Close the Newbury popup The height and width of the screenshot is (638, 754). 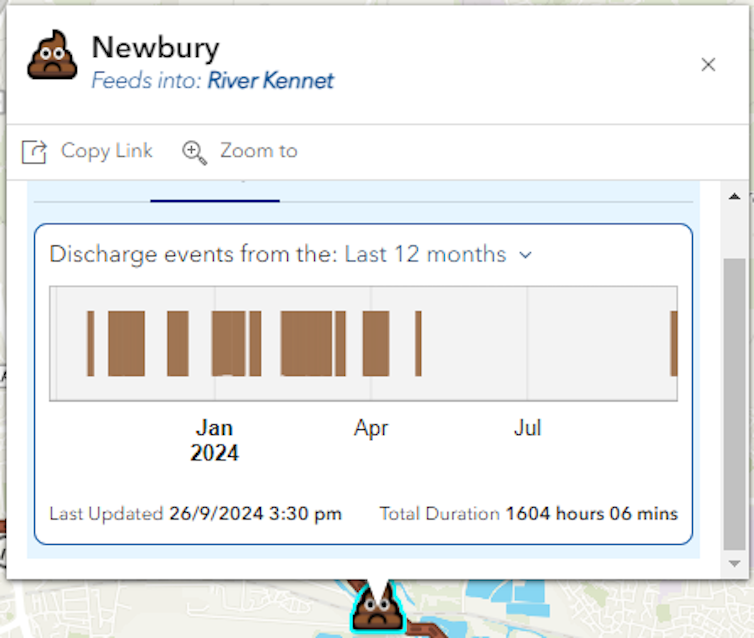[708, 65]
